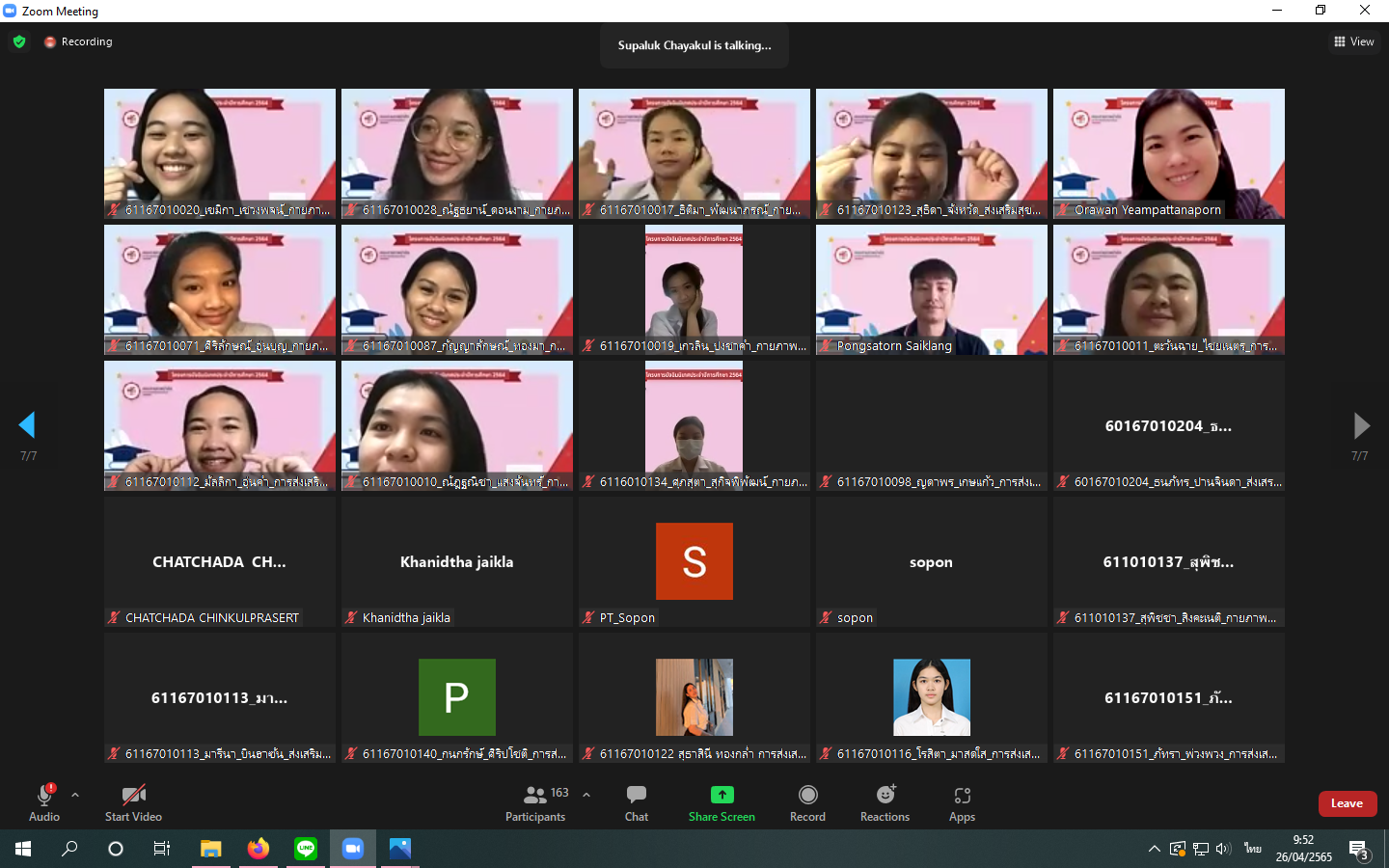The image size is (1389, 868).
Task: Expand the caret next to Participants
Action: click(586, 795)
